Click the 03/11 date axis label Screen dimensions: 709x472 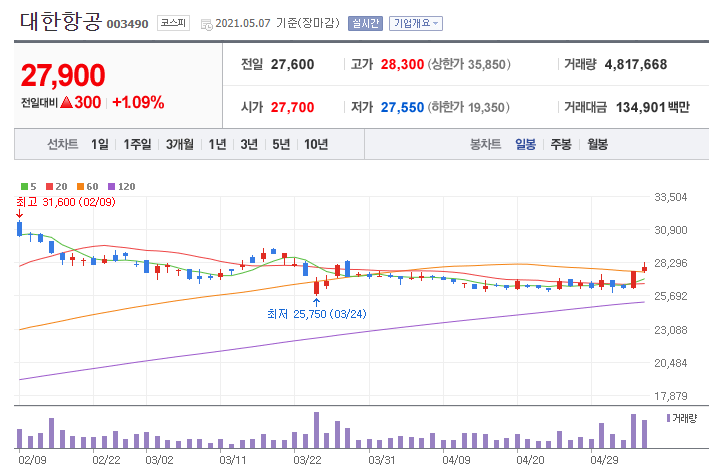[233, 460]
